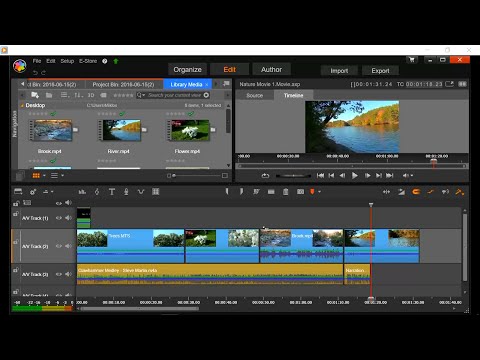This screenshot has width=480, height=360.
Task: Hide video of A/V Track (3)
Action: click(59, 274)
